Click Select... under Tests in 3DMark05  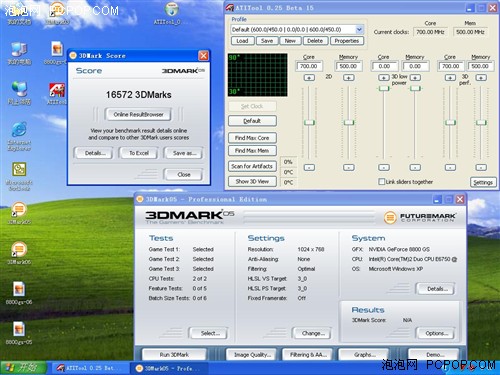209,333
